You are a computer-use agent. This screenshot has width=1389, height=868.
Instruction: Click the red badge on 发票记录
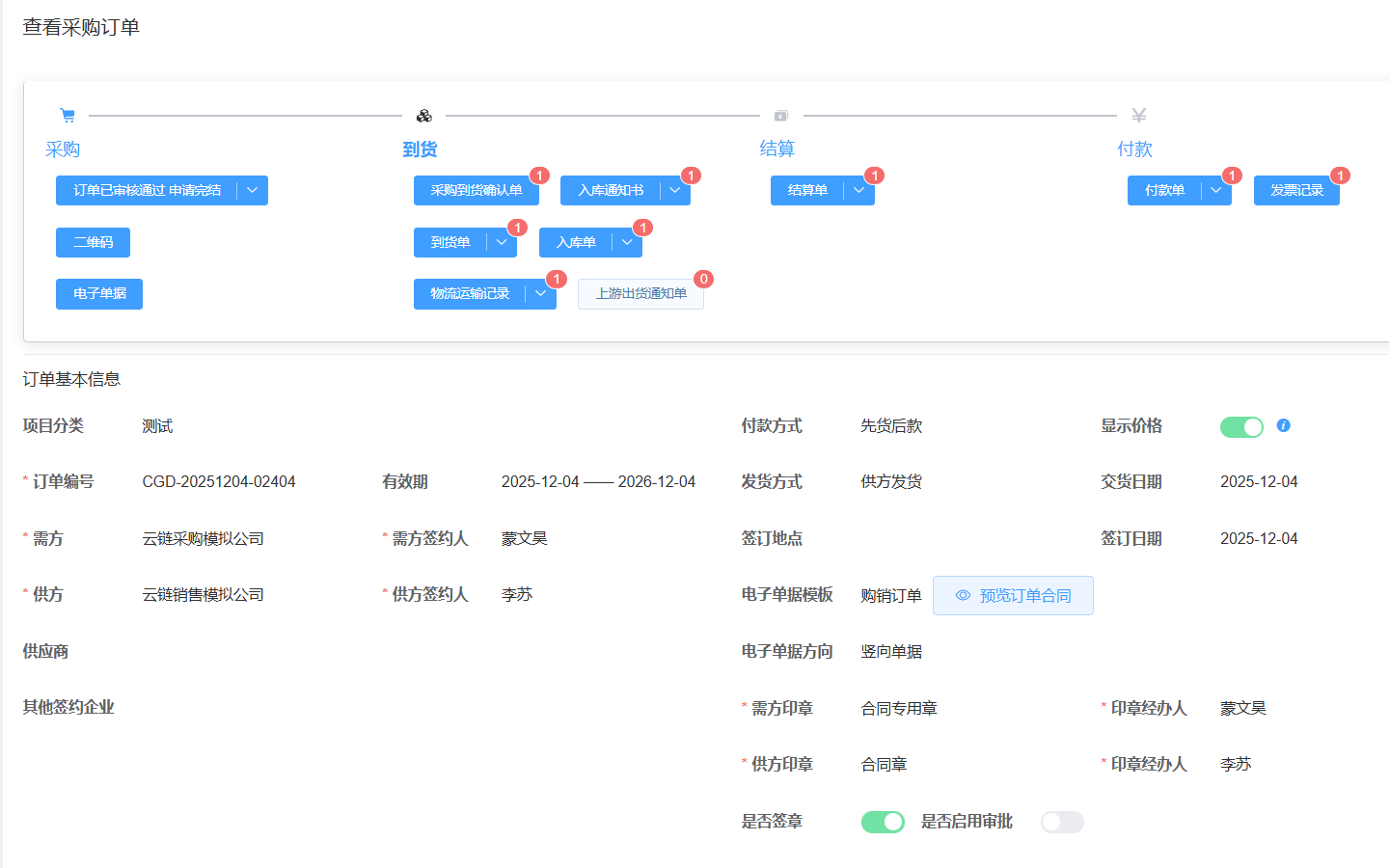pos(1340,176)
